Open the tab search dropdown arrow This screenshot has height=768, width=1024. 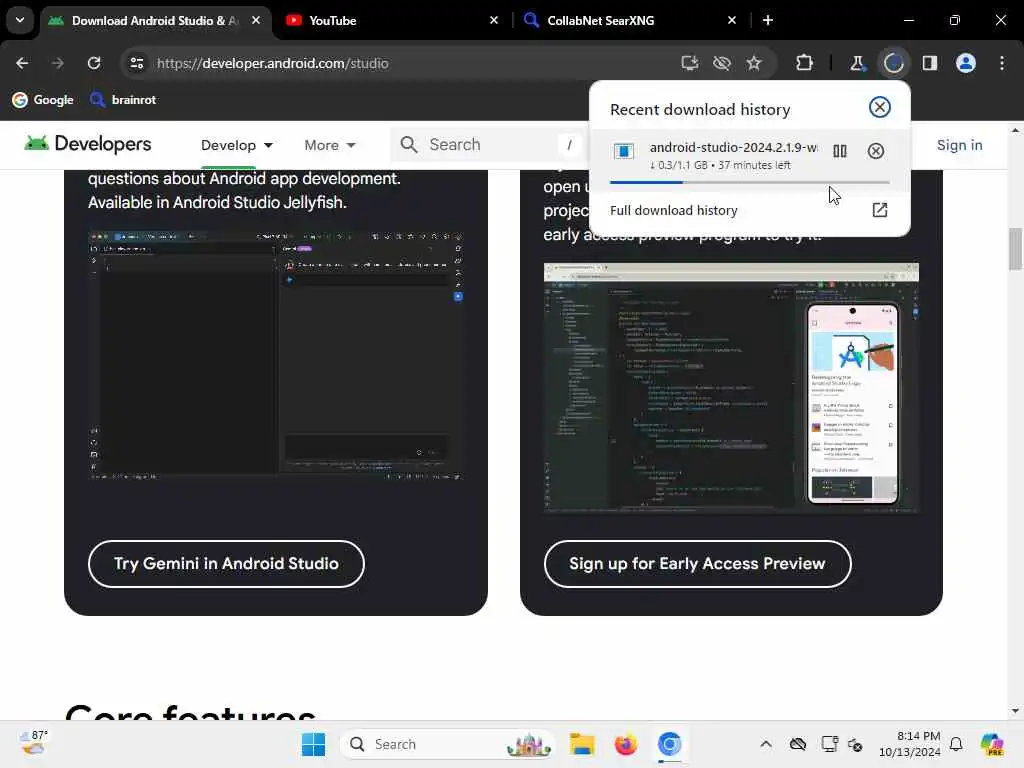tap(20, 20)
